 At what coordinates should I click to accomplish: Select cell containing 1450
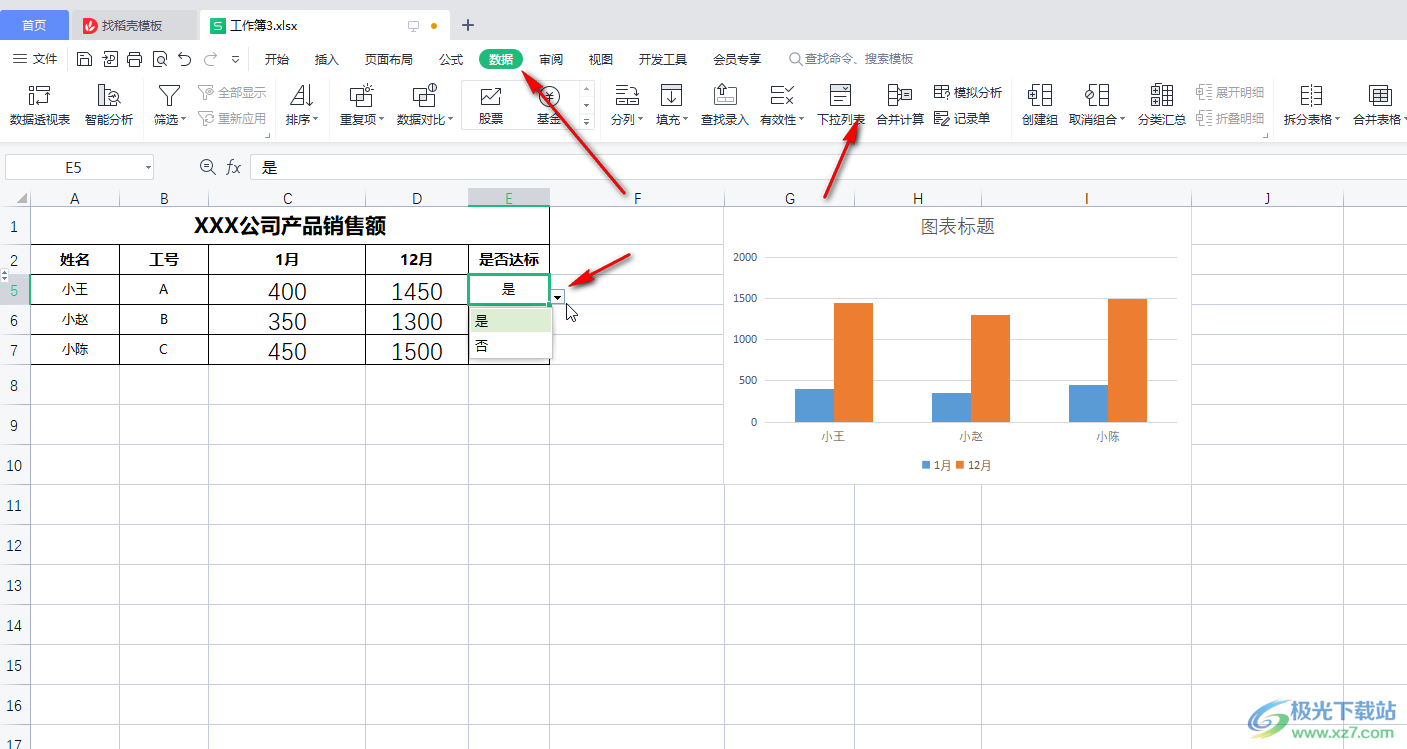click(x=417, y=290)
